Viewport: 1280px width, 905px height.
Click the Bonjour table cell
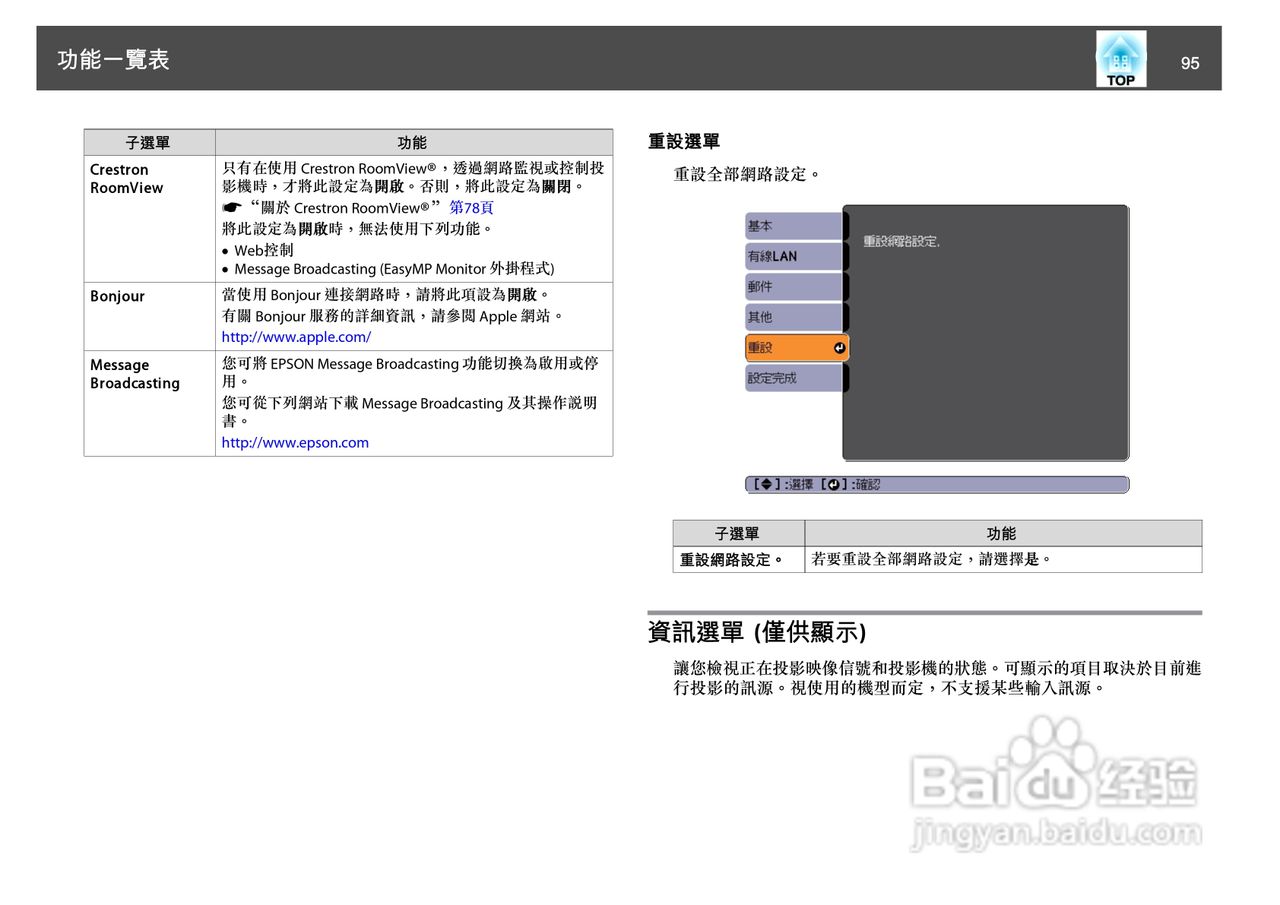pyautogui.click(x=149, y=316)
